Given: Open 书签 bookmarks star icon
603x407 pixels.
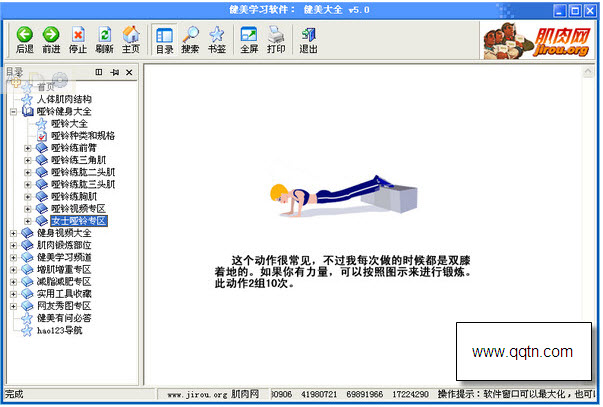Looking at the screenshot, I should (x=217, y=35).
